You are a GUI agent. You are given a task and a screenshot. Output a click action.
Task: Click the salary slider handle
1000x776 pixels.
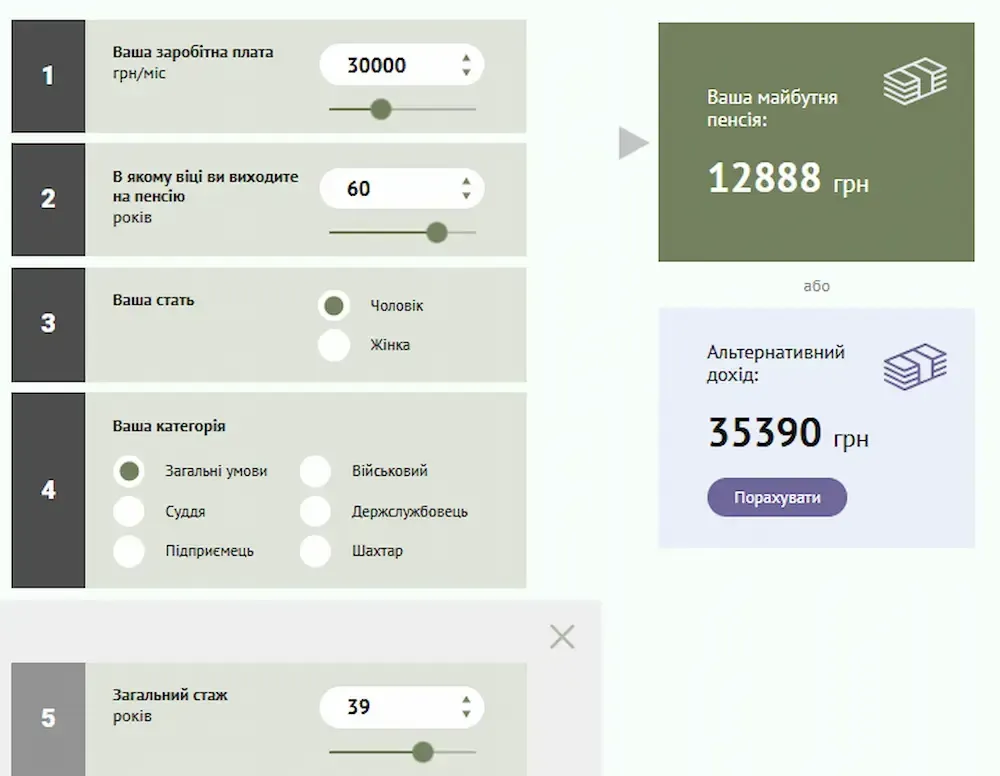380,109
